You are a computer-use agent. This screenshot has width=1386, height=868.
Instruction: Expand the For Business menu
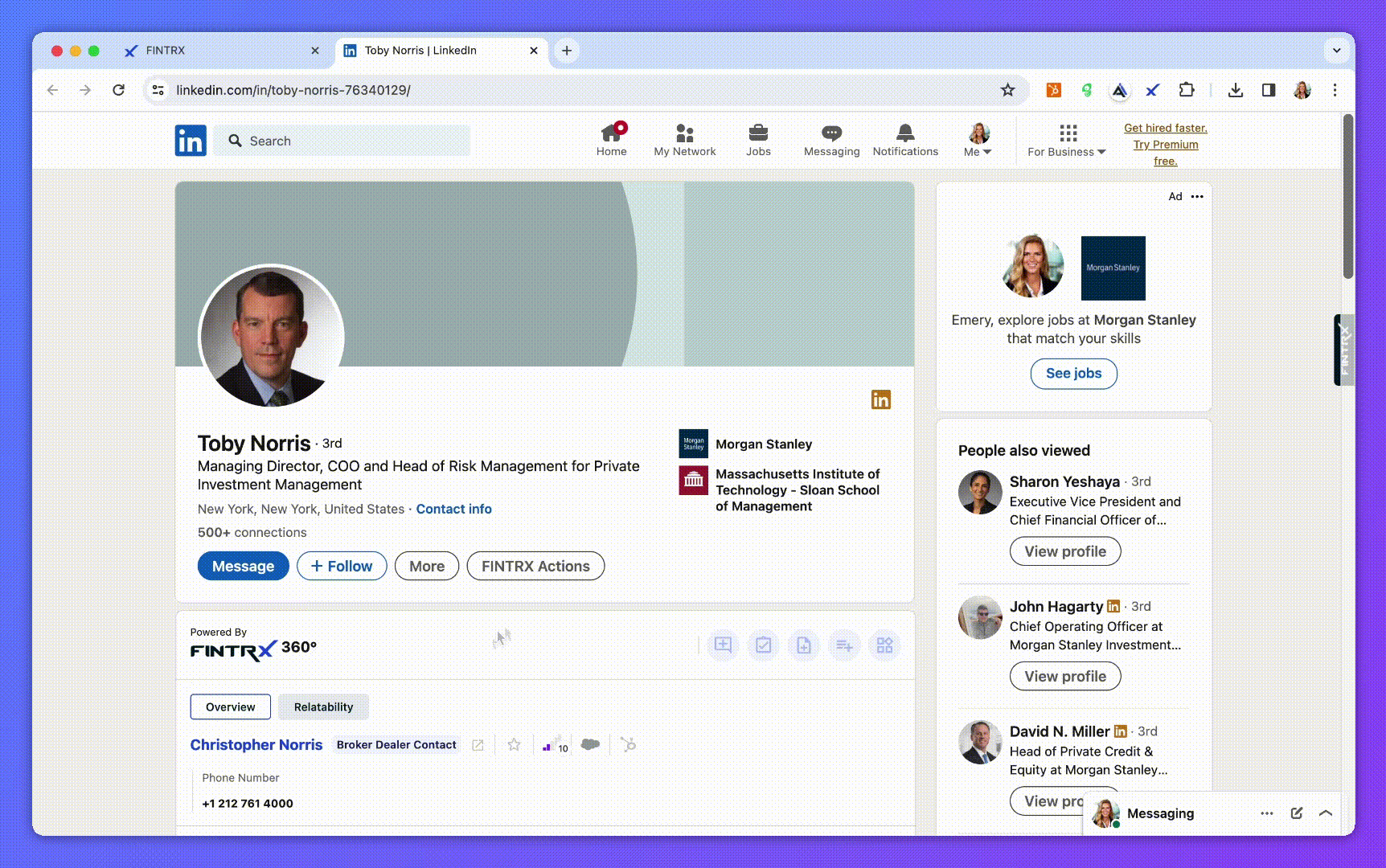pyautogui.click(x=1067, y=140)
